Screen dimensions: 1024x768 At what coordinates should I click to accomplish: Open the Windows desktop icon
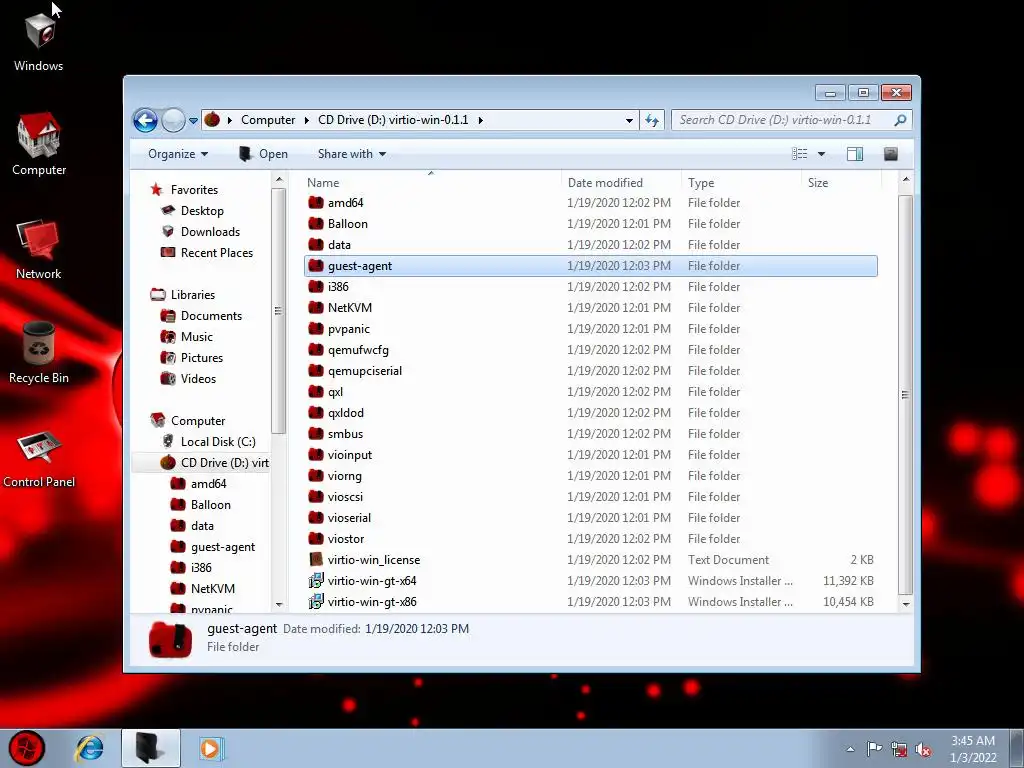39,42
